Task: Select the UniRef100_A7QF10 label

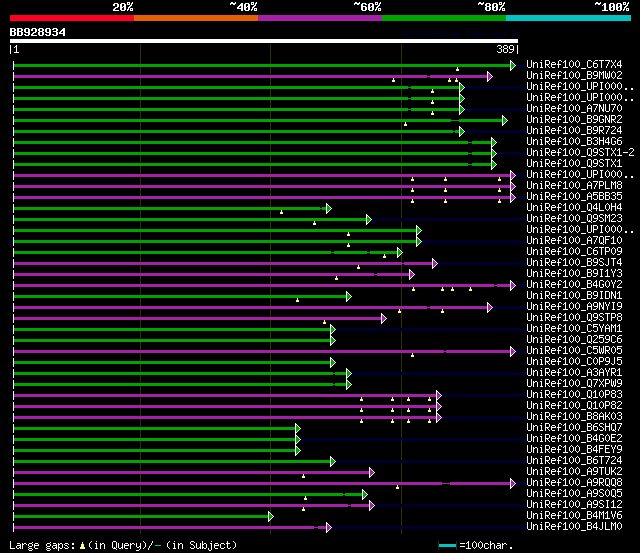Action: tap(574, 241)
